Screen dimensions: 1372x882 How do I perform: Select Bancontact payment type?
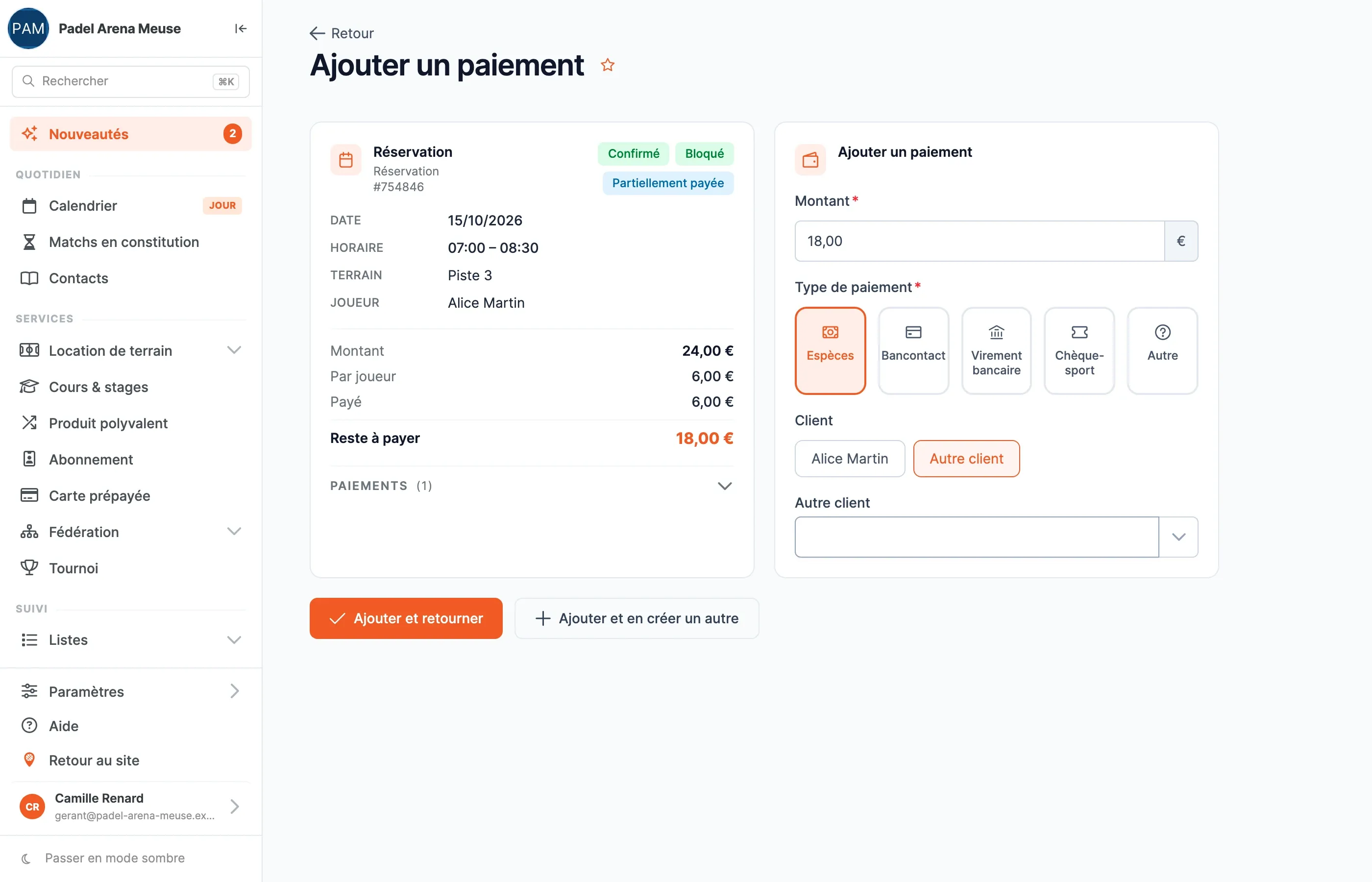coord(913,350)
